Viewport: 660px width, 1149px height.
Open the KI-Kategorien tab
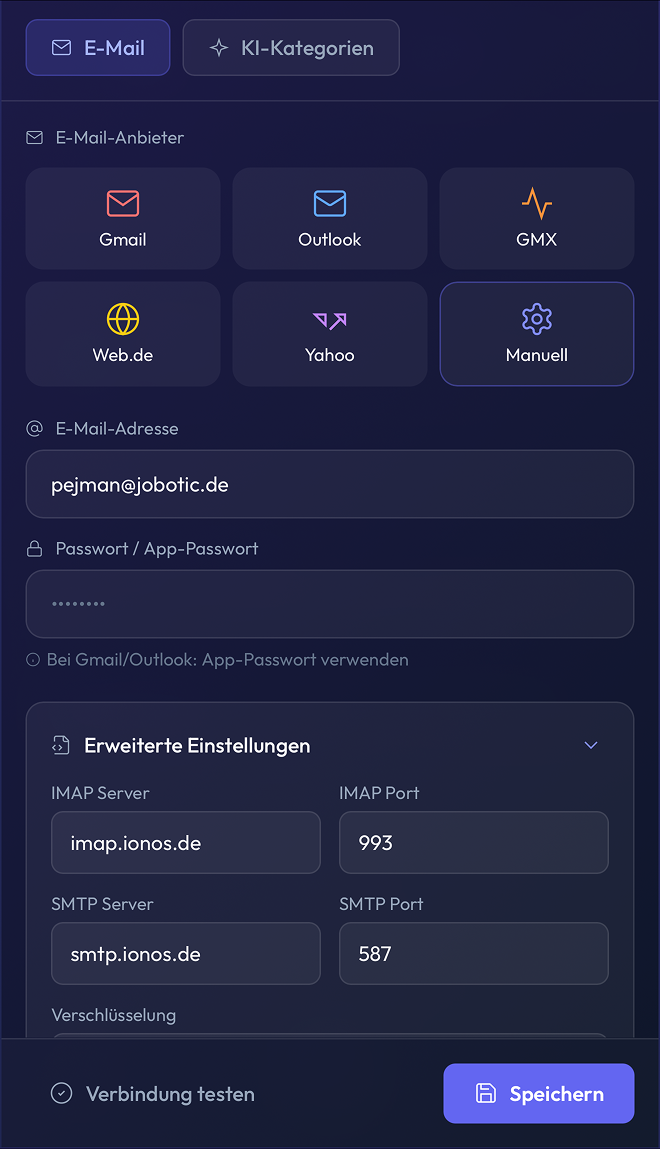click(291, 48)
